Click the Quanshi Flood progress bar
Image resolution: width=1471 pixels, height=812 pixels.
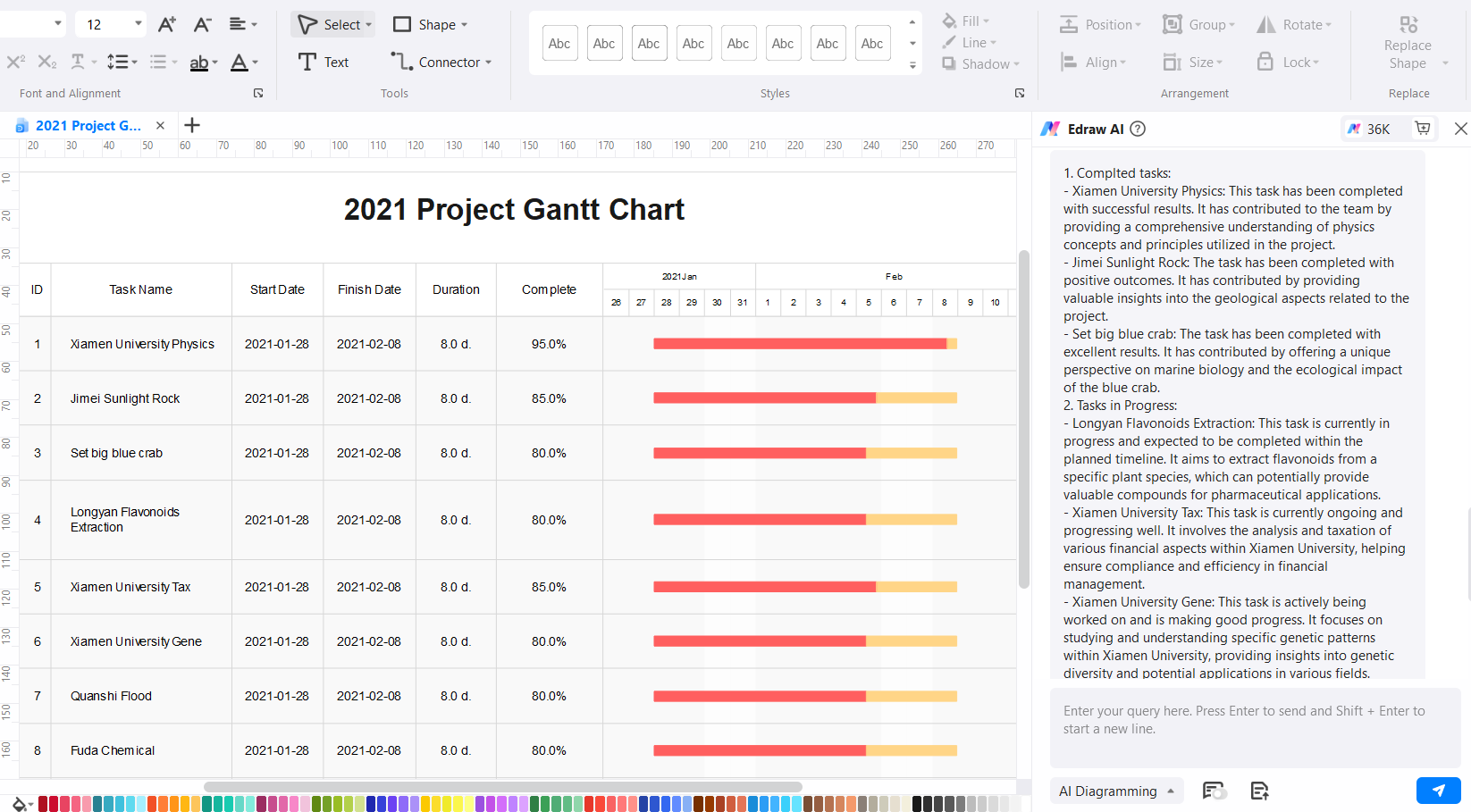[x=805, y=696]
